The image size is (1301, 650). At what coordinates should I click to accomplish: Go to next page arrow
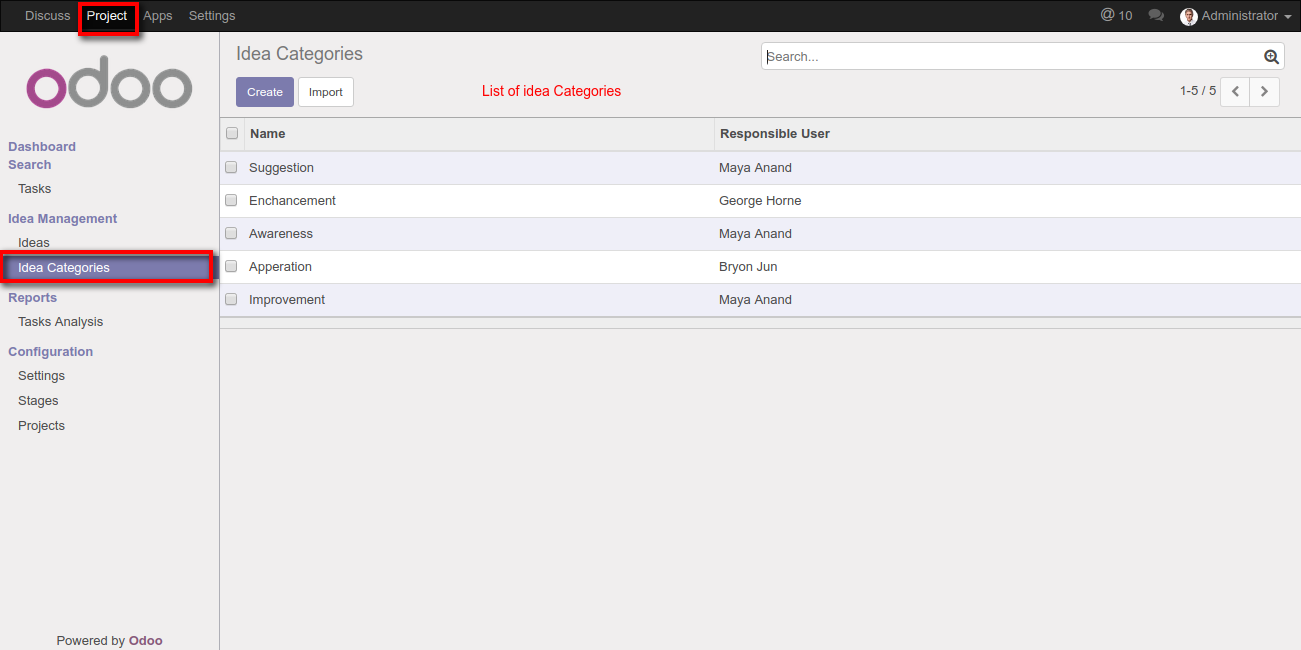[1265, 91]
